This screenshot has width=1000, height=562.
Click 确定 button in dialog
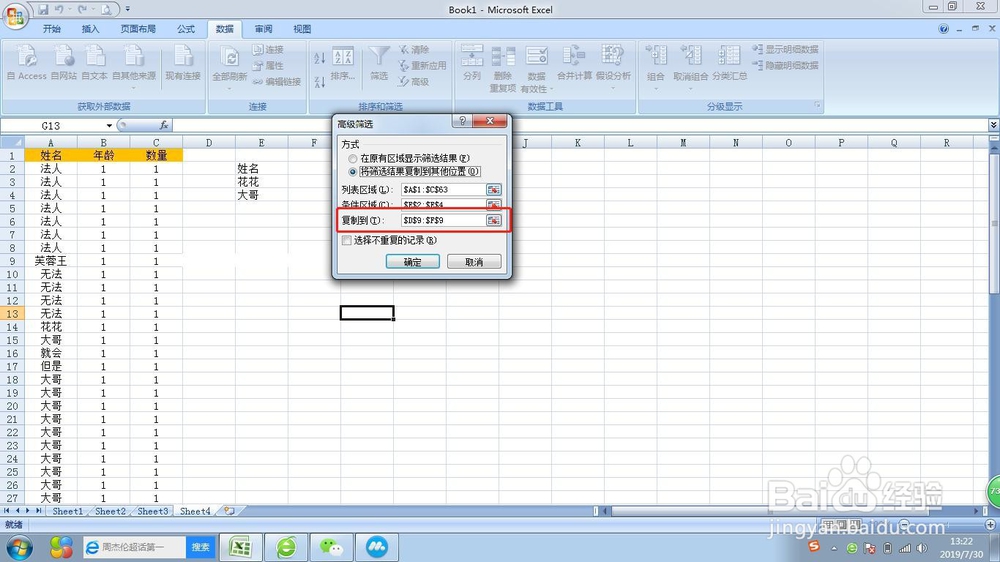tap(413, 262)
